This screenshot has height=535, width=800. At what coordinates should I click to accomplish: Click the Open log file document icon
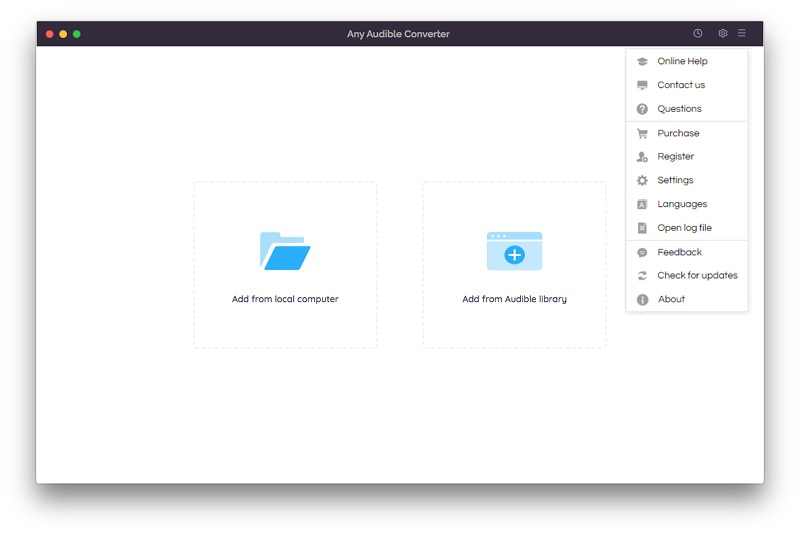[642, 228]
